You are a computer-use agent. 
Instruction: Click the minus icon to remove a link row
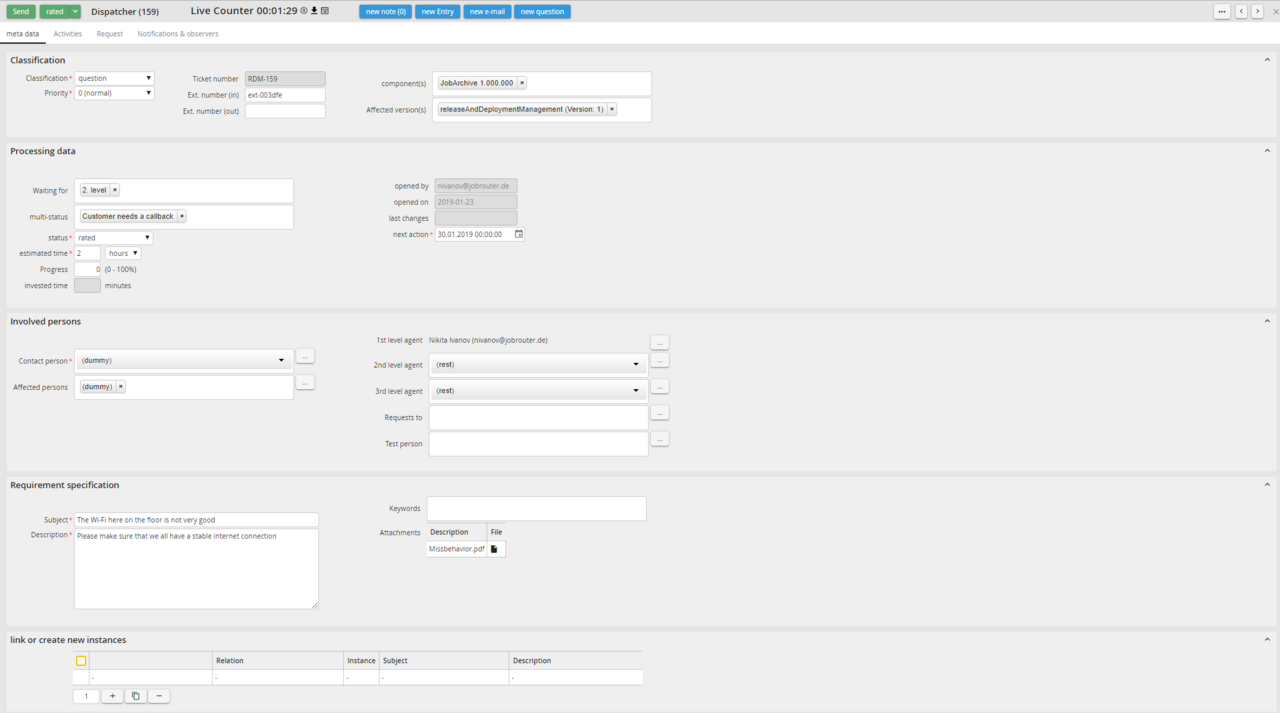pyautogui.click(x=158, y=695)
